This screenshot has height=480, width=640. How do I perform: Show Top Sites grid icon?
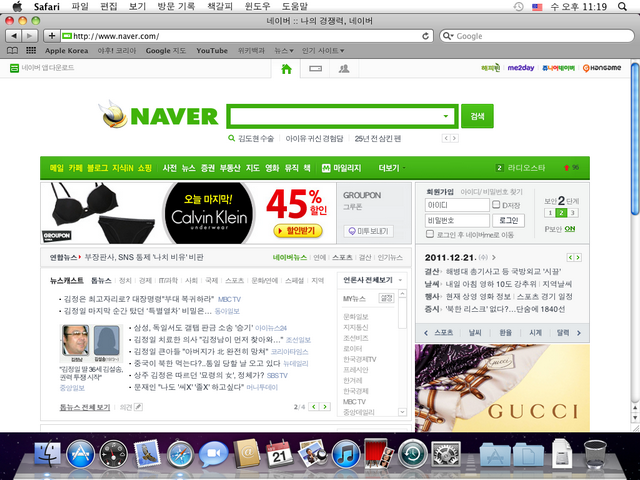[31, 51]
